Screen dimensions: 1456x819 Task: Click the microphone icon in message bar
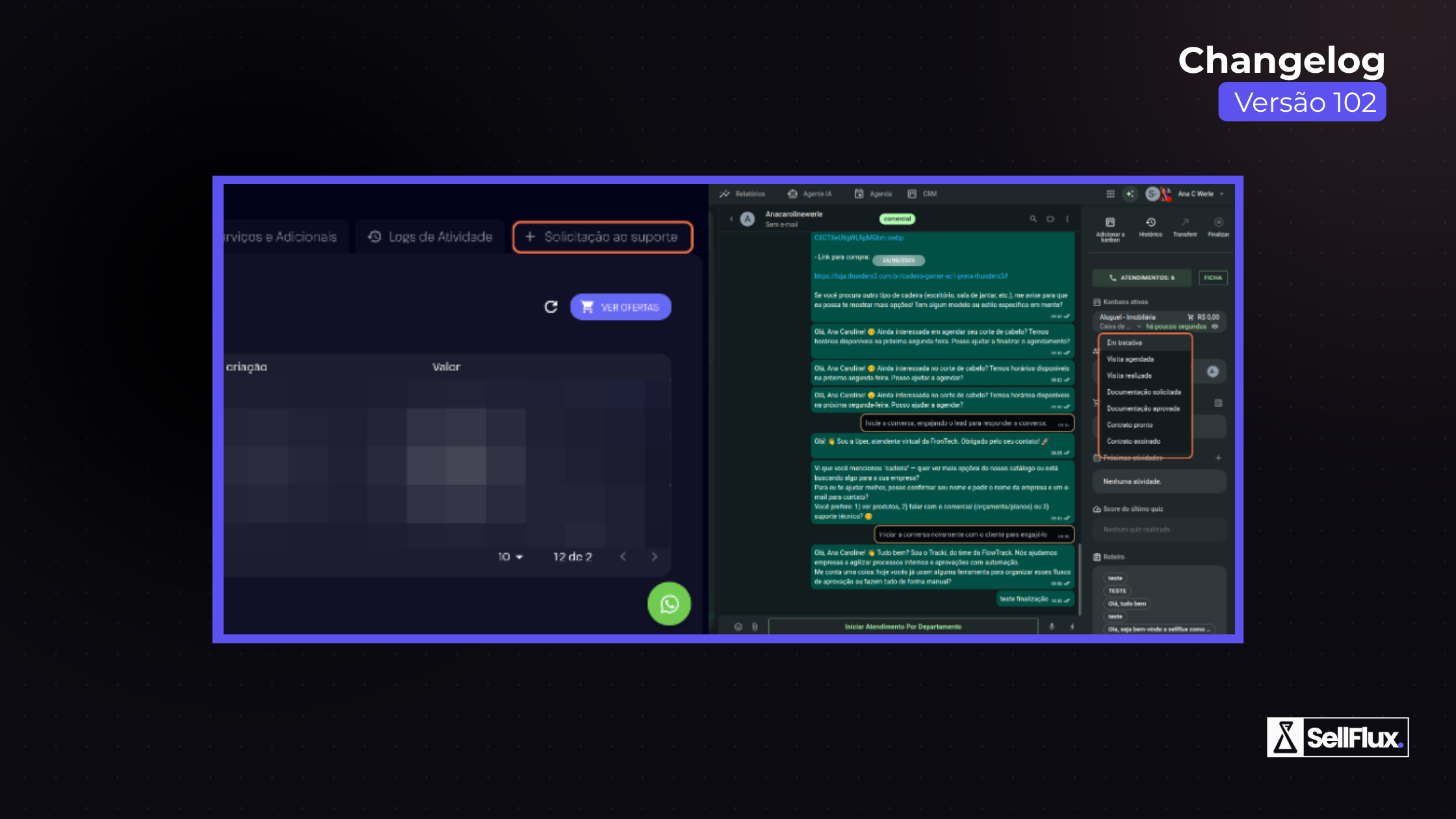(x=1052, y=627)
